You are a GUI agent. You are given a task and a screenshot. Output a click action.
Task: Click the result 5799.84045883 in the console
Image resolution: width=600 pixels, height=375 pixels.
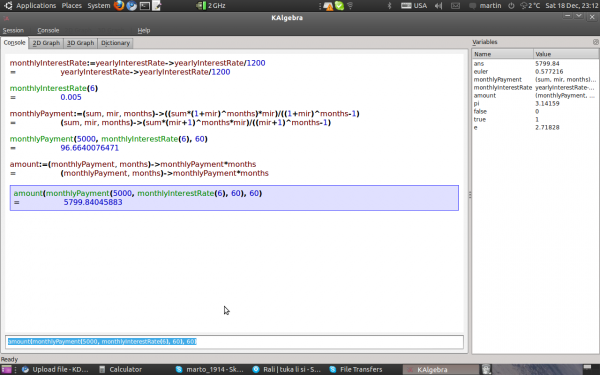[93, 202]
